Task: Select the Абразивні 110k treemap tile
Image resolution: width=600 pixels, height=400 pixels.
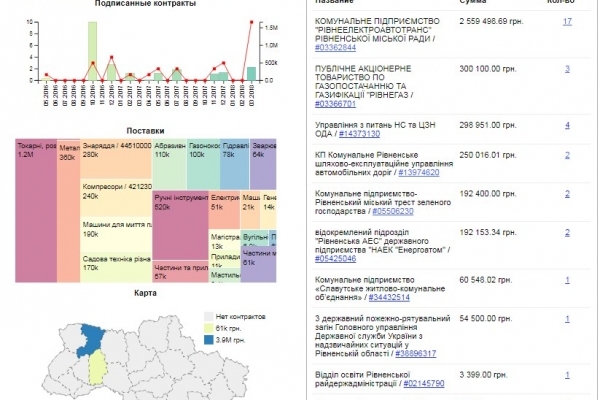Action: (x=169, y=150)
